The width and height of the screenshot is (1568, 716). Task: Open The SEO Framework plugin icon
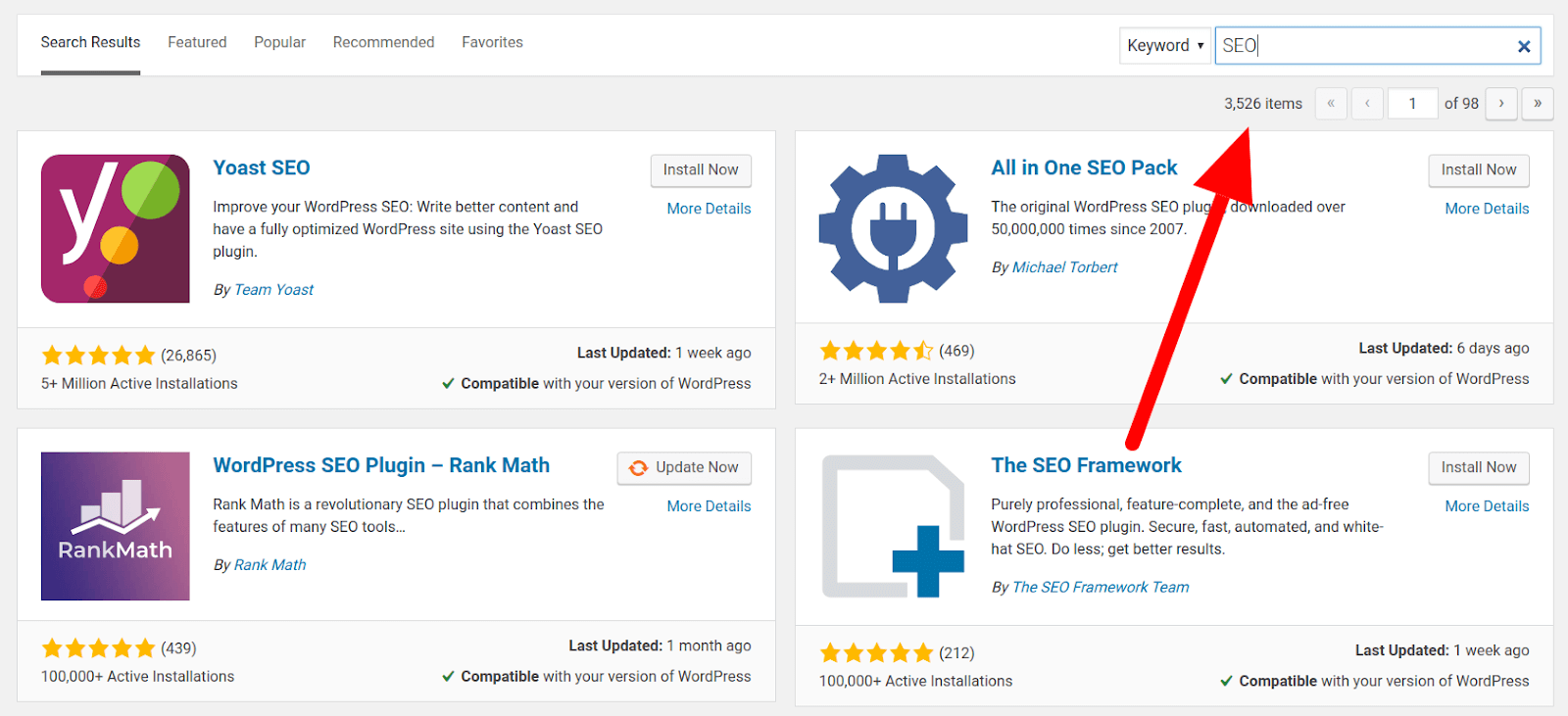(893, 526)
